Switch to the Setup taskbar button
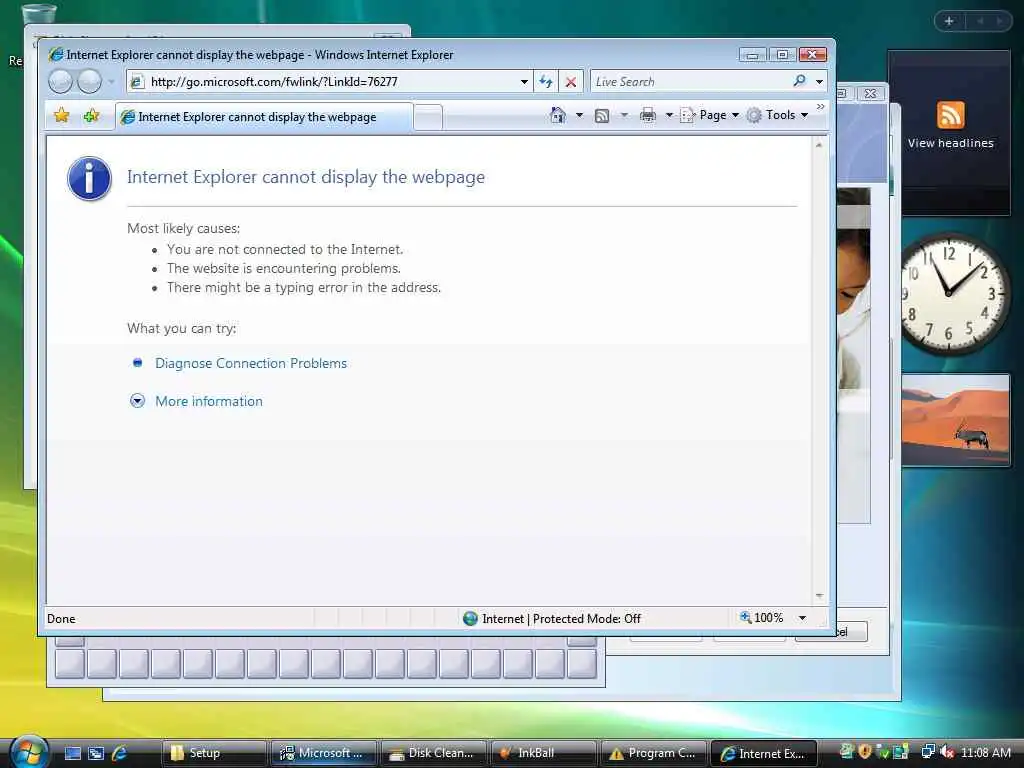 [x=214, y=753]
